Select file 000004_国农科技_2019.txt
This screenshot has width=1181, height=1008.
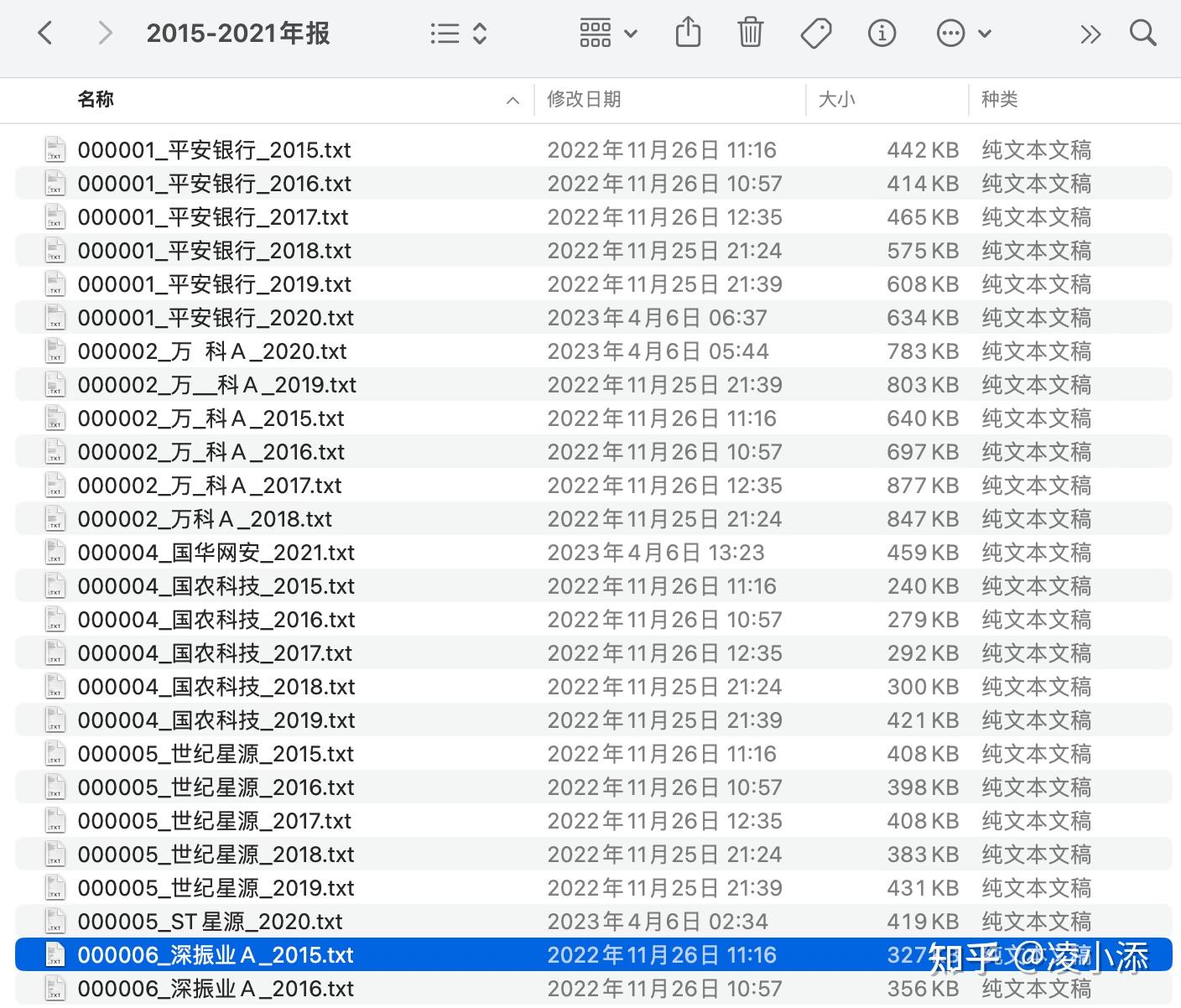[594, 720]
